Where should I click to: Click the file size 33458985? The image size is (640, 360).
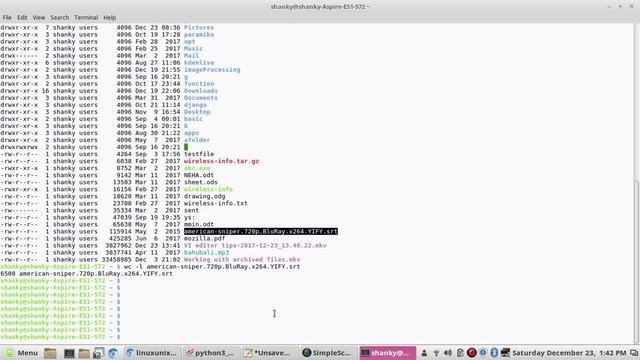point(116,260)
